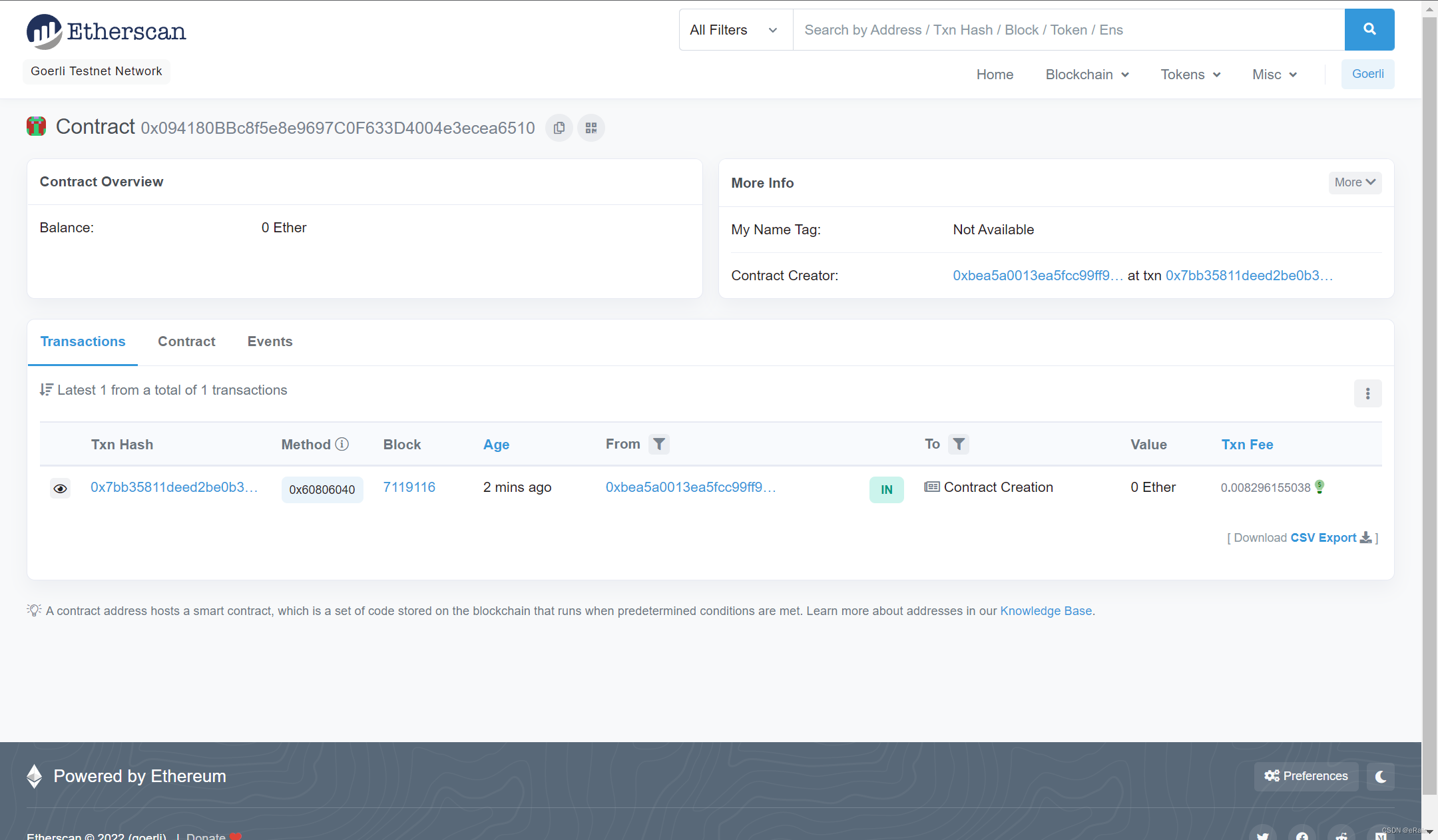This screenshot has height=840, width=1438.
Task: Click the Goerli network button
Action: click(1367, 74)
